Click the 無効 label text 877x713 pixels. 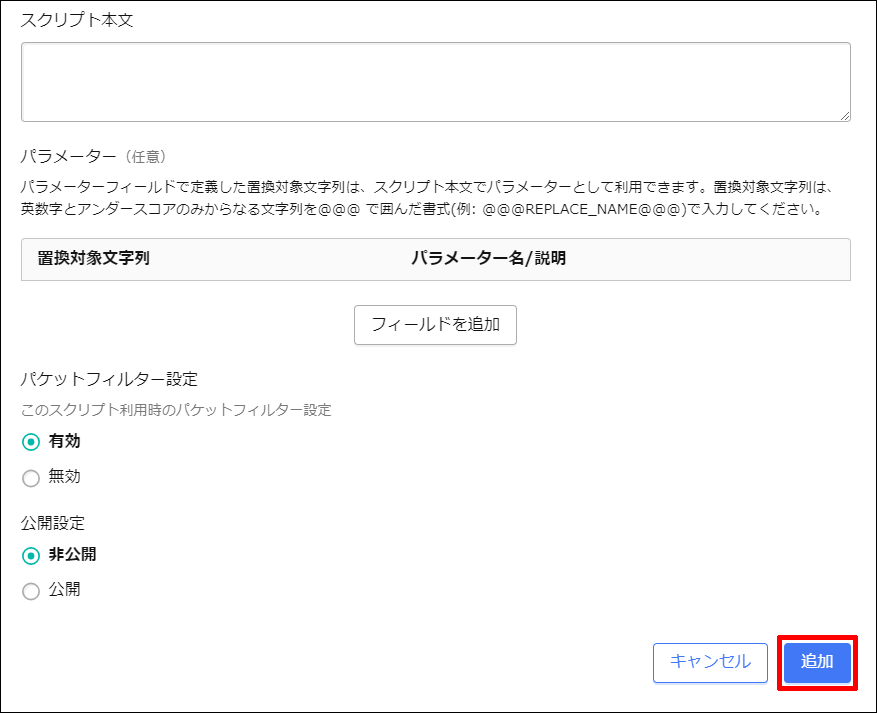click(x=64, y=477)
